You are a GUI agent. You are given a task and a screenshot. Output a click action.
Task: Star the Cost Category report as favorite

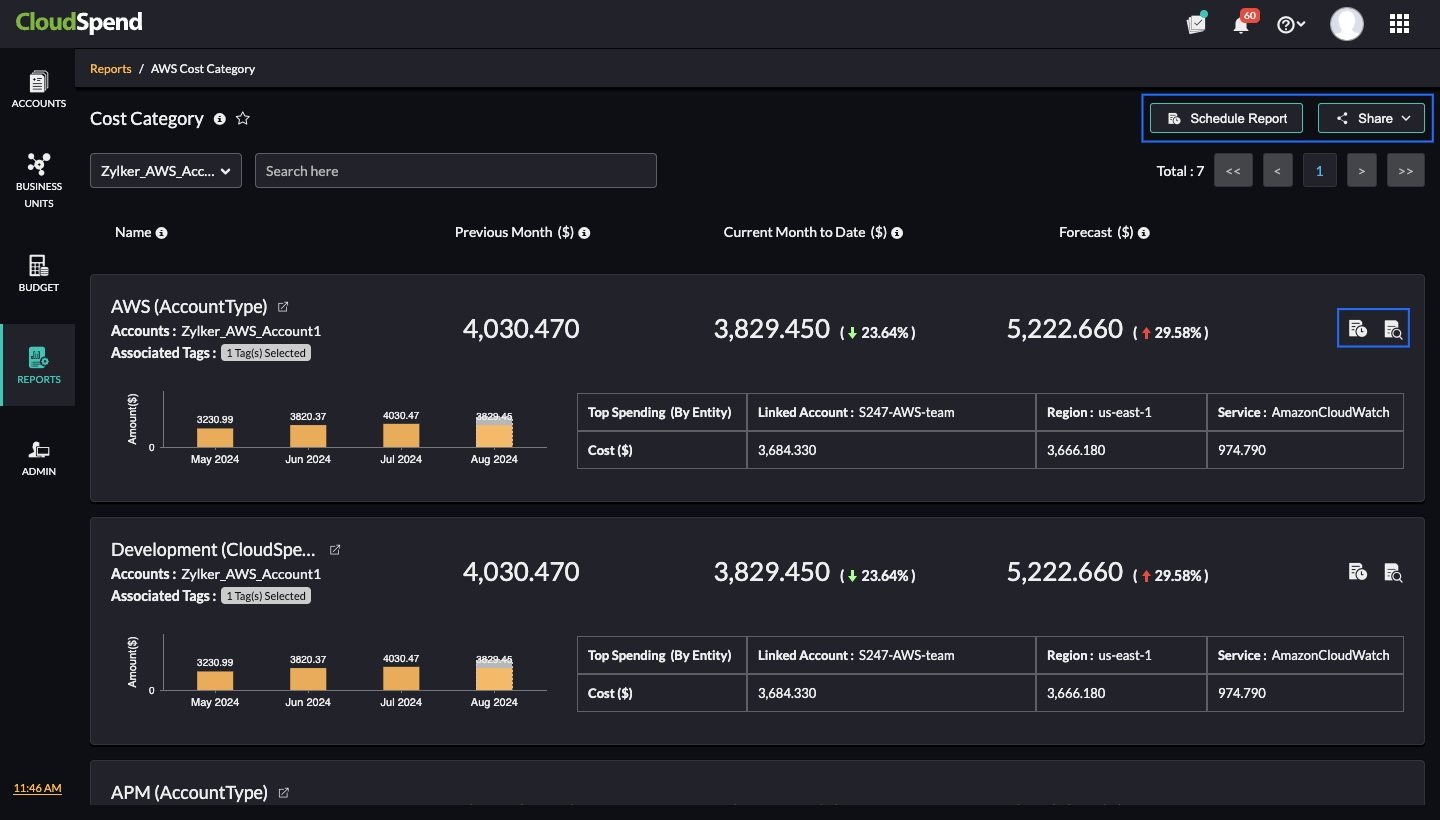[x=243, y=119]
